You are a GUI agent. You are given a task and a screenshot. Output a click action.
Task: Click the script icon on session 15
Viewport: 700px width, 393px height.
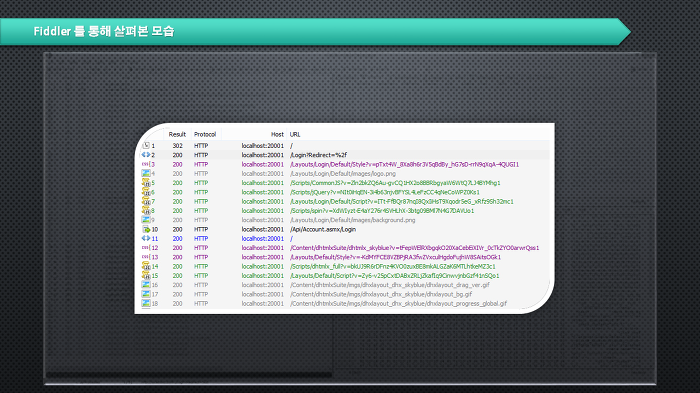(x=146, y=276)
